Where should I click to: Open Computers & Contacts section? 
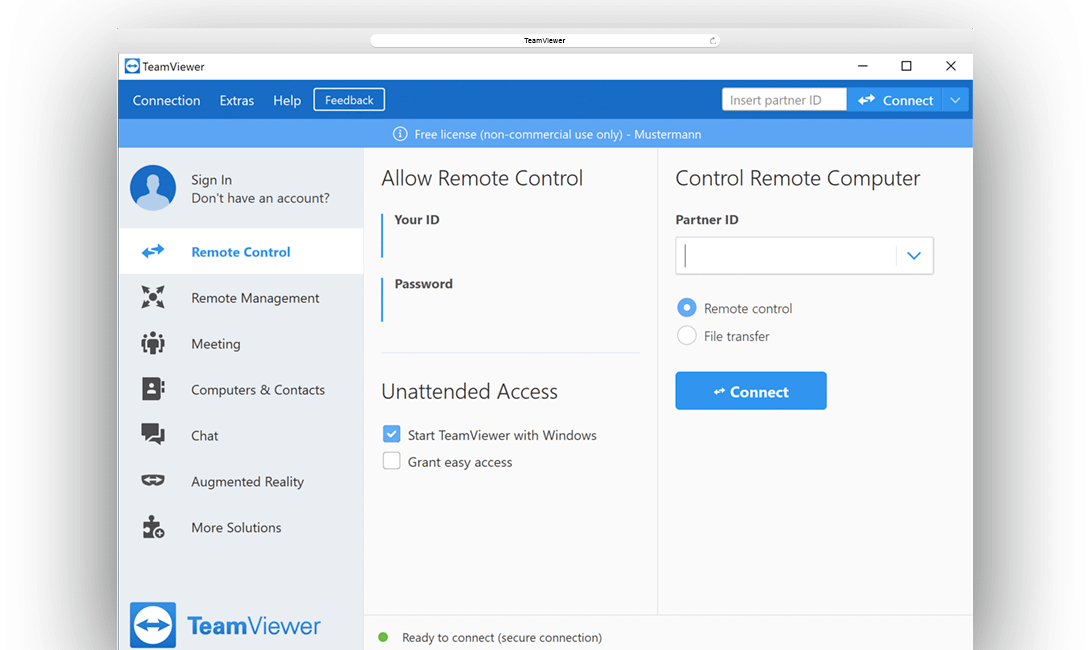click(241, 389)
